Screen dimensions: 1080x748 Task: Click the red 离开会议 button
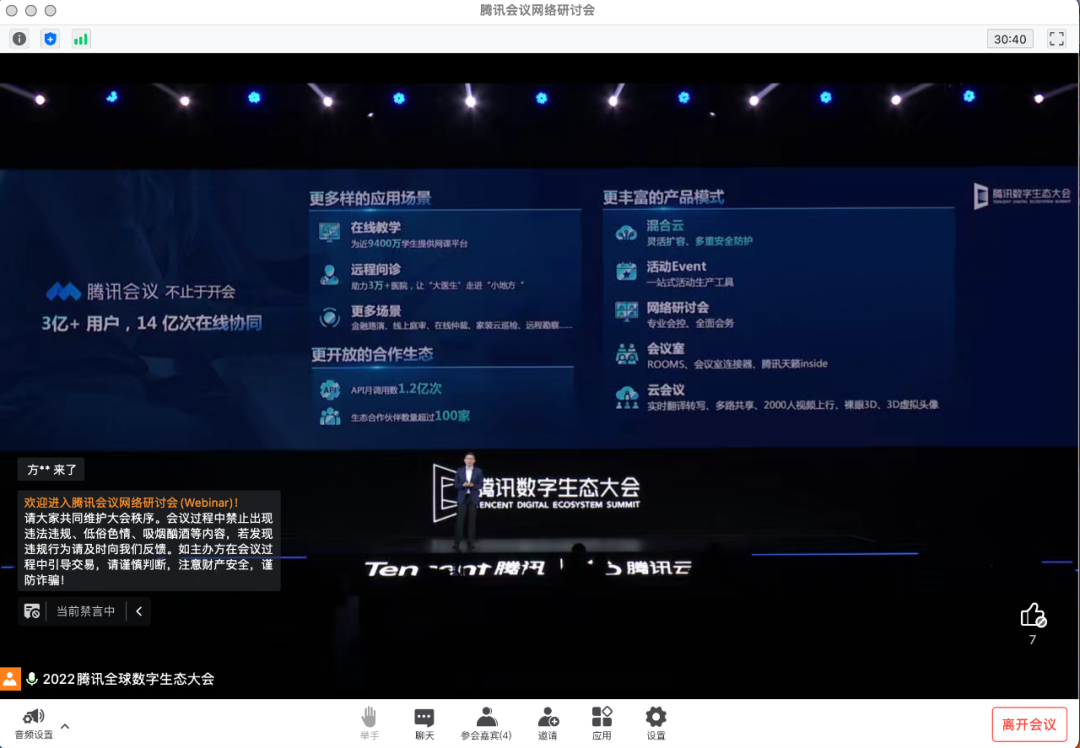click(1029, 725)
